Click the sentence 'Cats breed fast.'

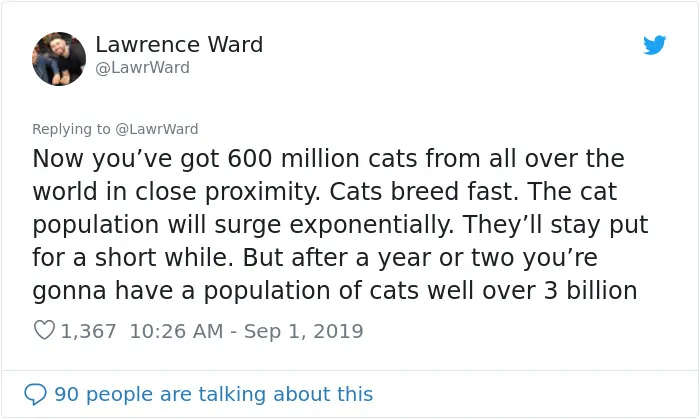(424, 191)
